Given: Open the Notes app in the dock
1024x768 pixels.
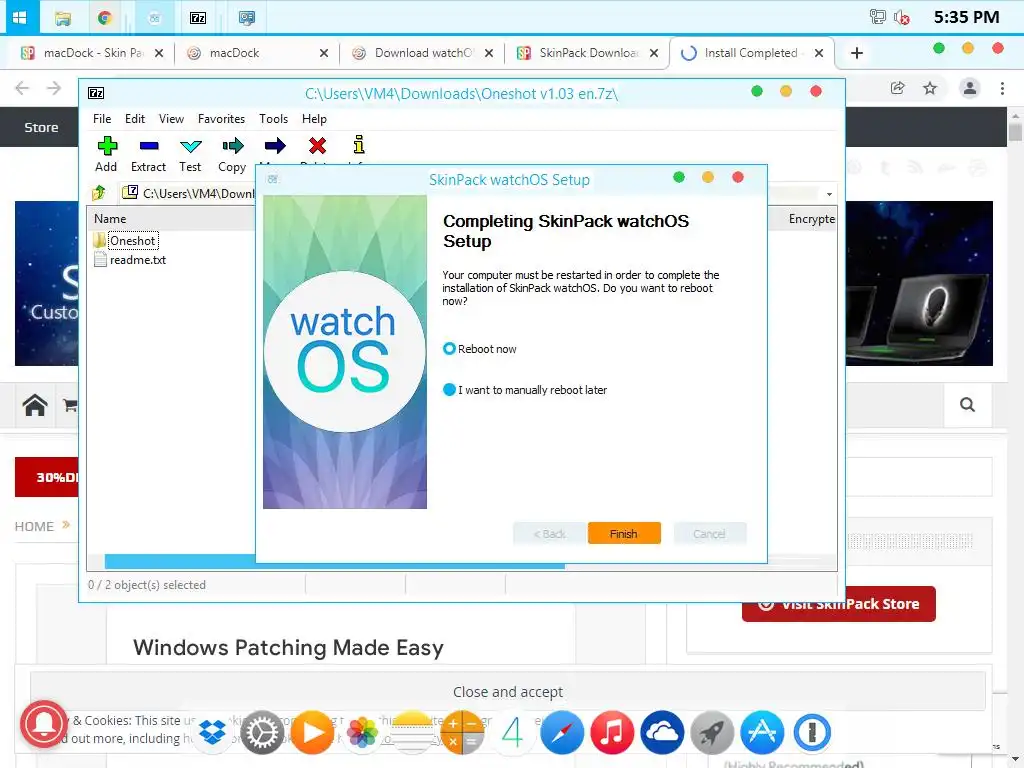Looking at the screenshot, I should tap(412, 732).
